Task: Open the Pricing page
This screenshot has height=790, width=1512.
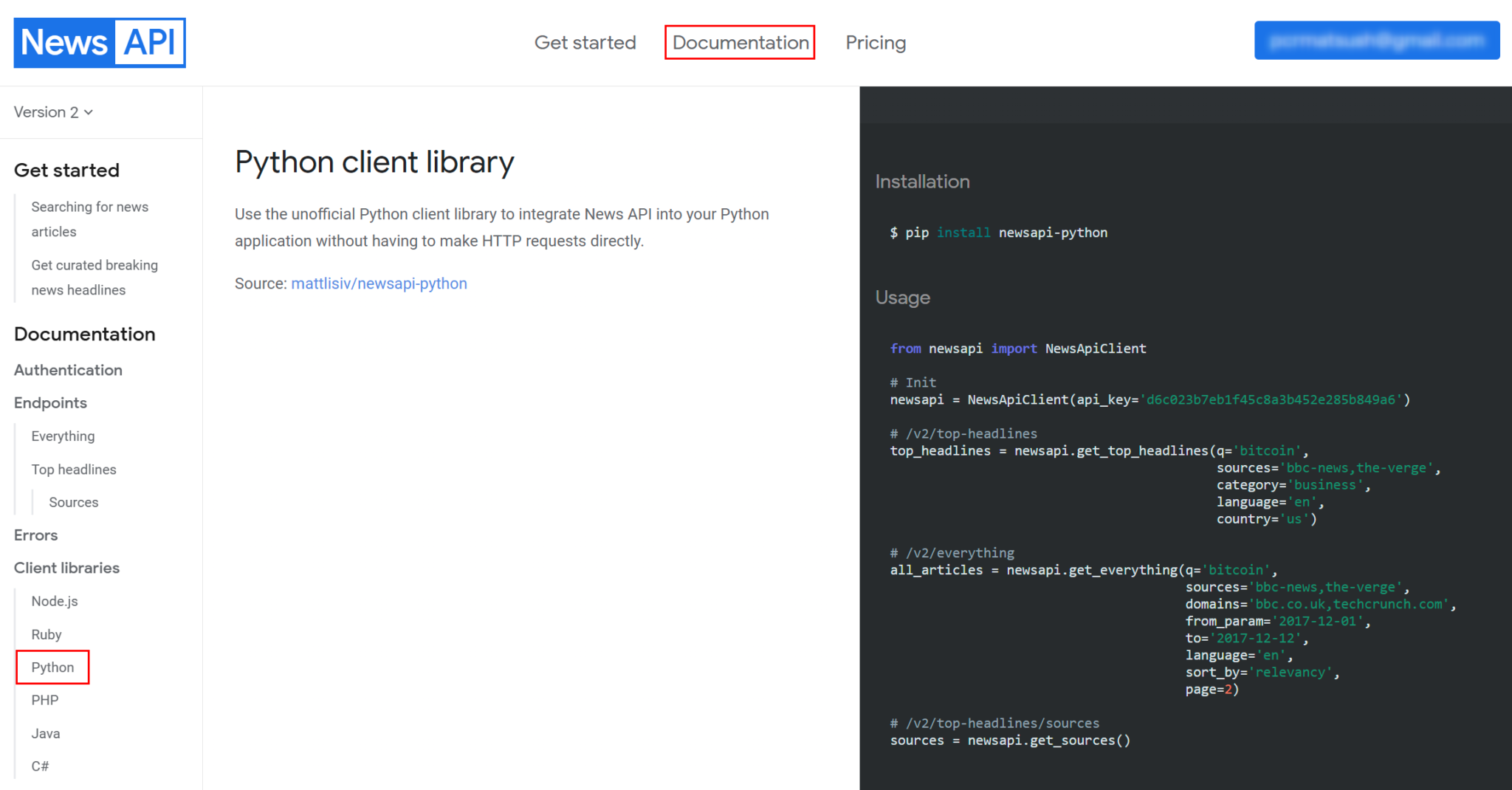Action: 876,42
